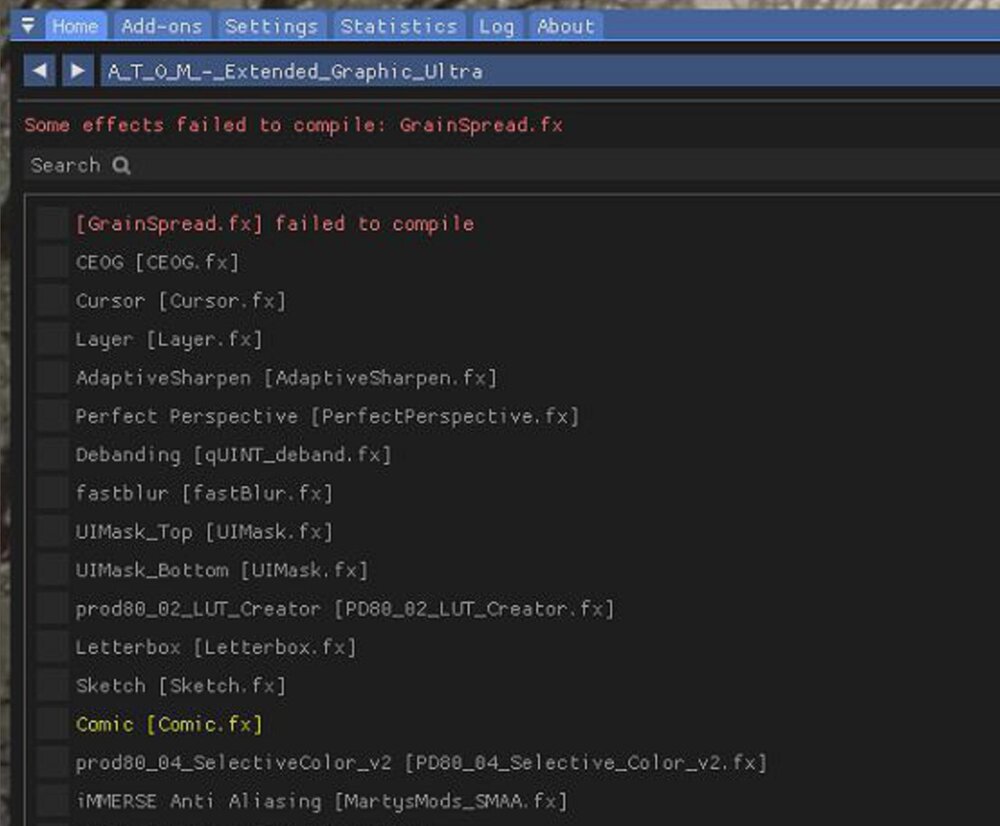
Task: Click into the Search effects field
Action: tap(500, 166)
